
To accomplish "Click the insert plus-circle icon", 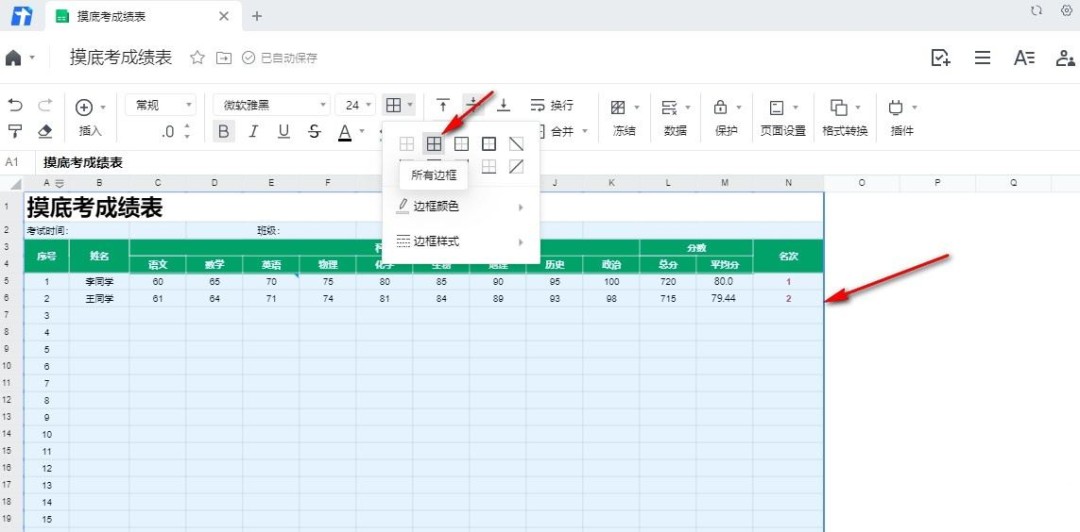I will click(x=84, y=107).
